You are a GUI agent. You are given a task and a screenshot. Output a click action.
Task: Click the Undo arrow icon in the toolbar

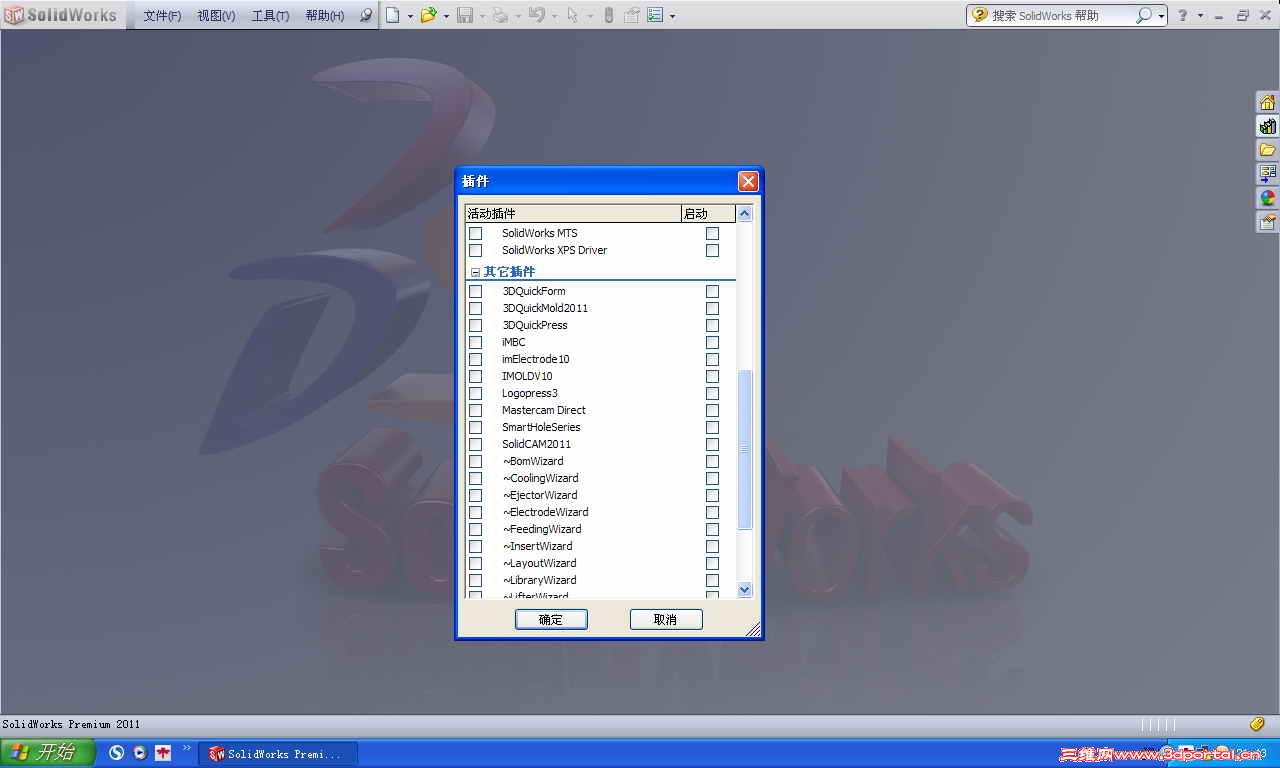(537, 15)
